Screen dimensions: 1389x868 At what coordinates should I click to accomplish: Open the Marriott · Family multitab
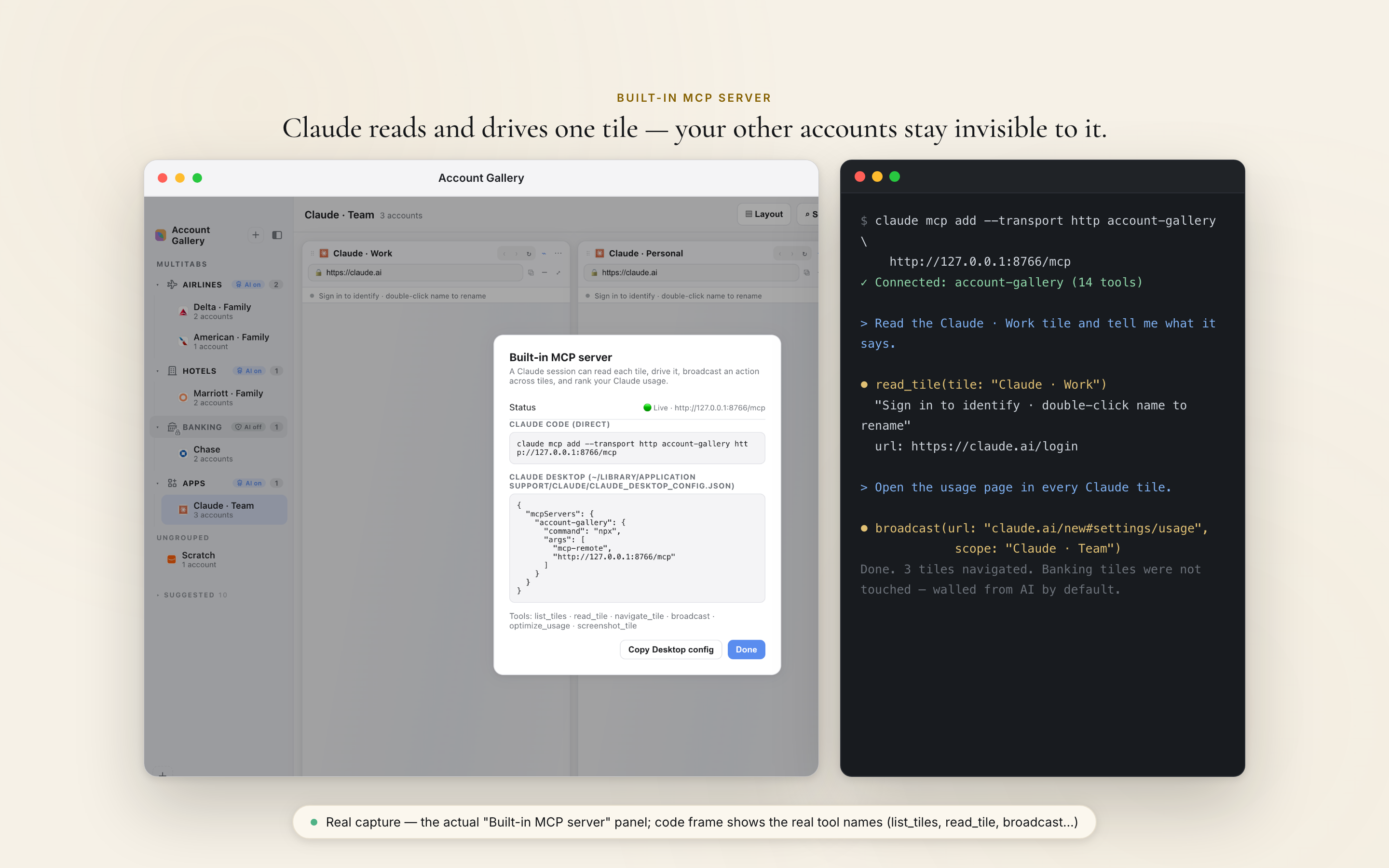click(x=224, y=397)
